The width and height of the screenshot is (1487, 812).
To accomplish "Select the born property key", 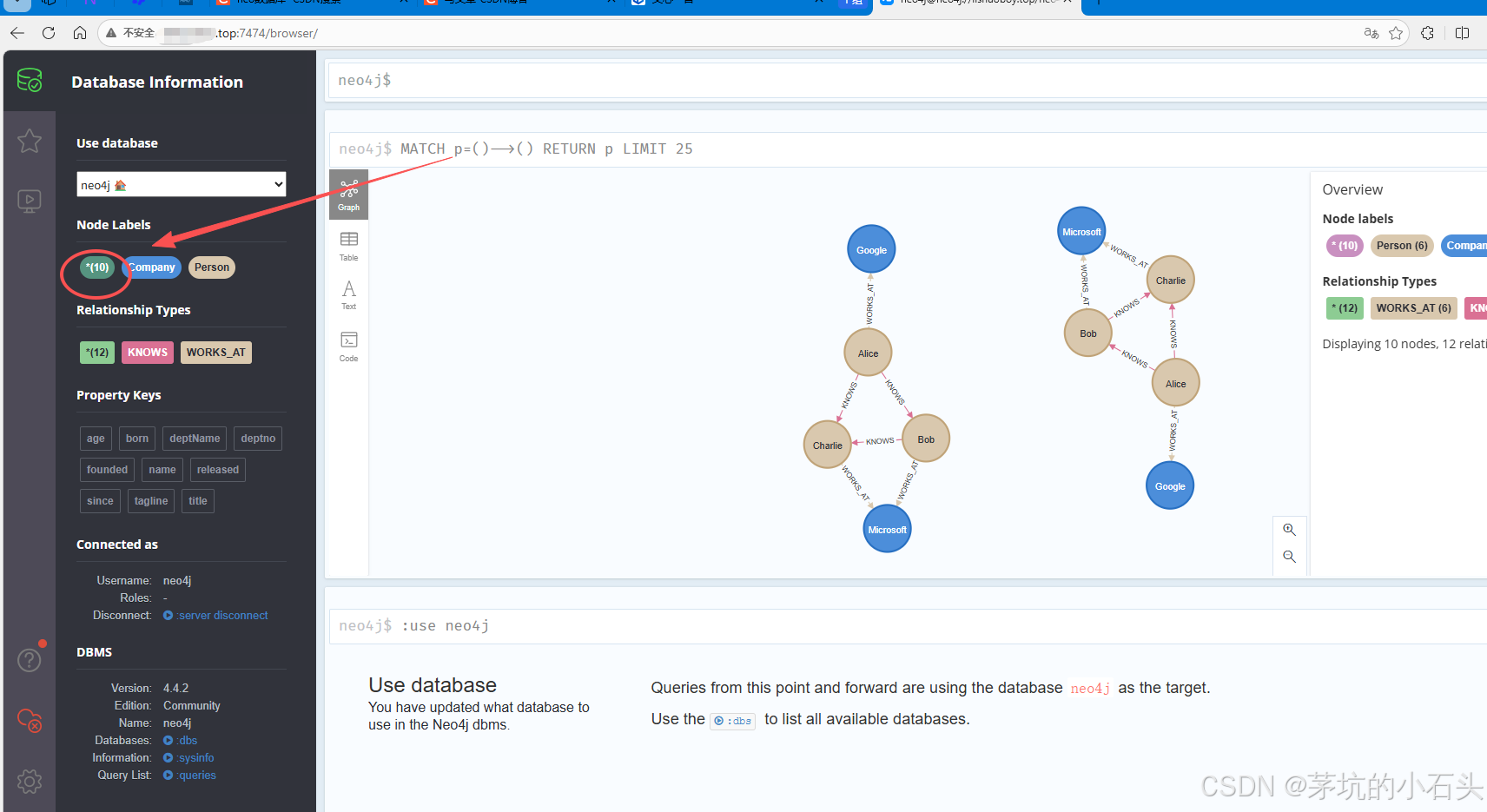I will 137,439.
